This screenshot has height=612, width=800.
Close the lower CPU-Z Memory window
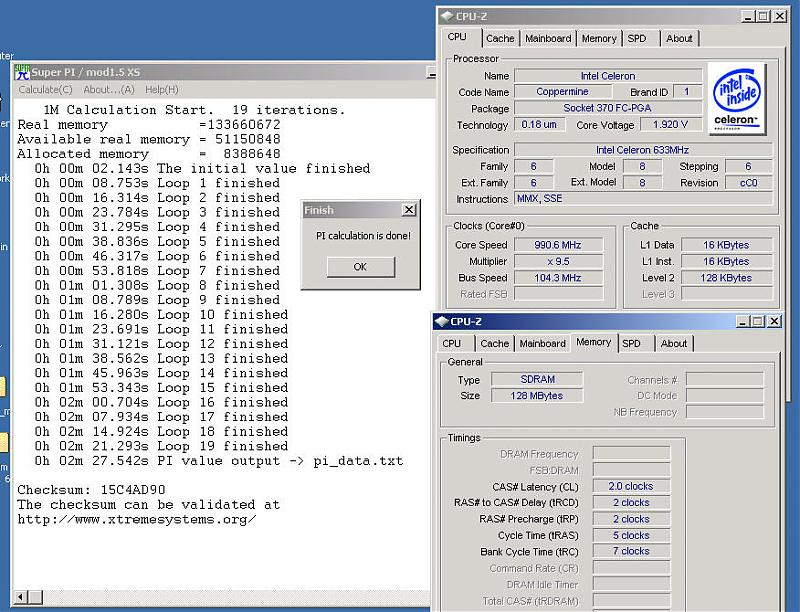pyautogui.click(x=775, y=321)
